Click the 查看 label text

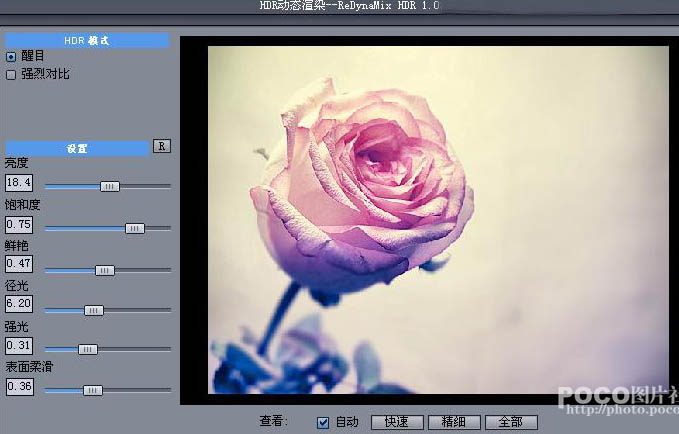pyautogui.click(x=272, y=421)
